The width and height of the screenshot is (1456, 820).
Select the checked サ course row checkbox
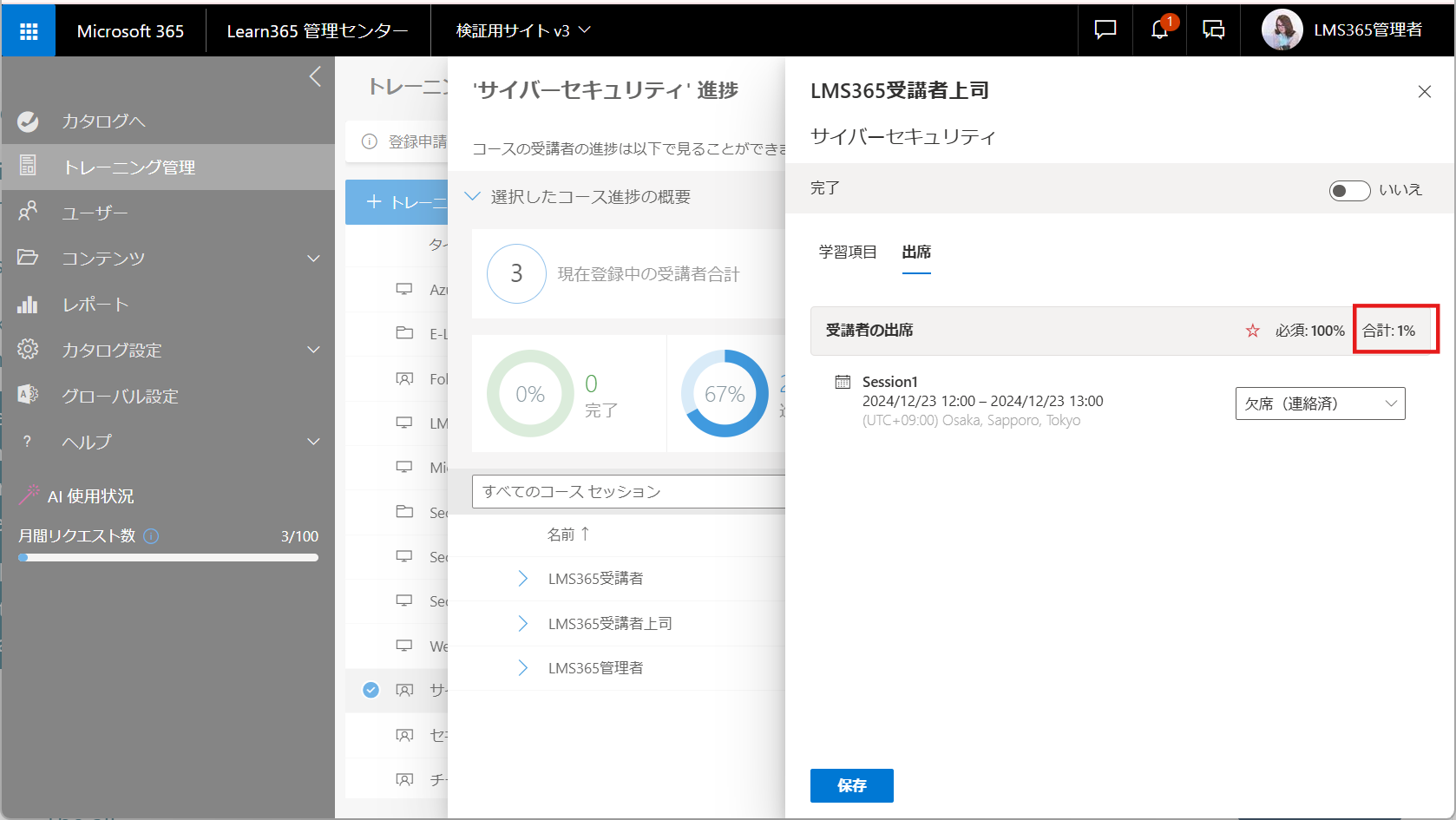pos(371,690)
